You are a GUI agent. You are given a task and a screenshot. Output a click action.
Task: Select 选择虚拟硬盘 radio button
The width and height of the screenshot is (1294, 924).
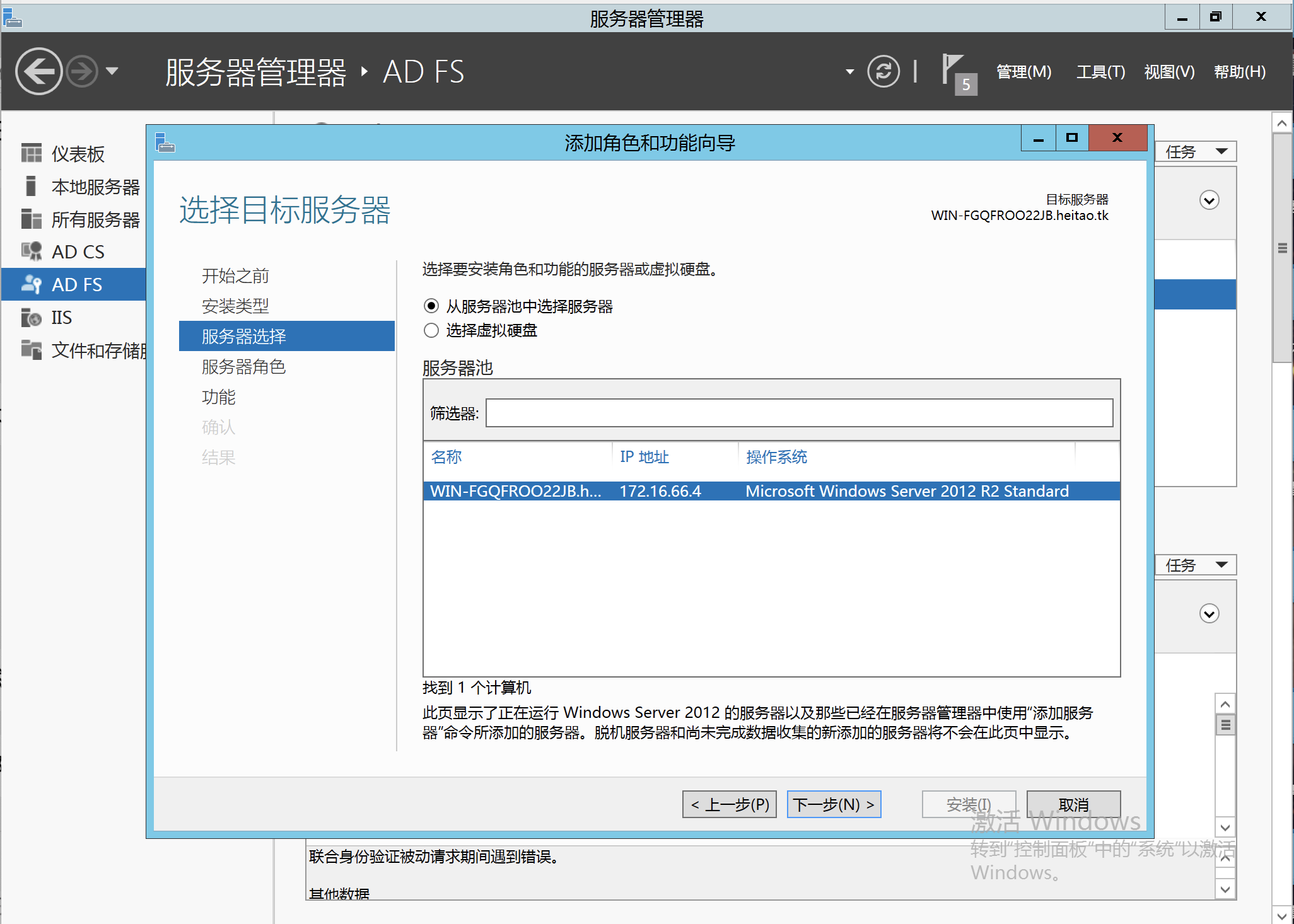tap(431, 330)
